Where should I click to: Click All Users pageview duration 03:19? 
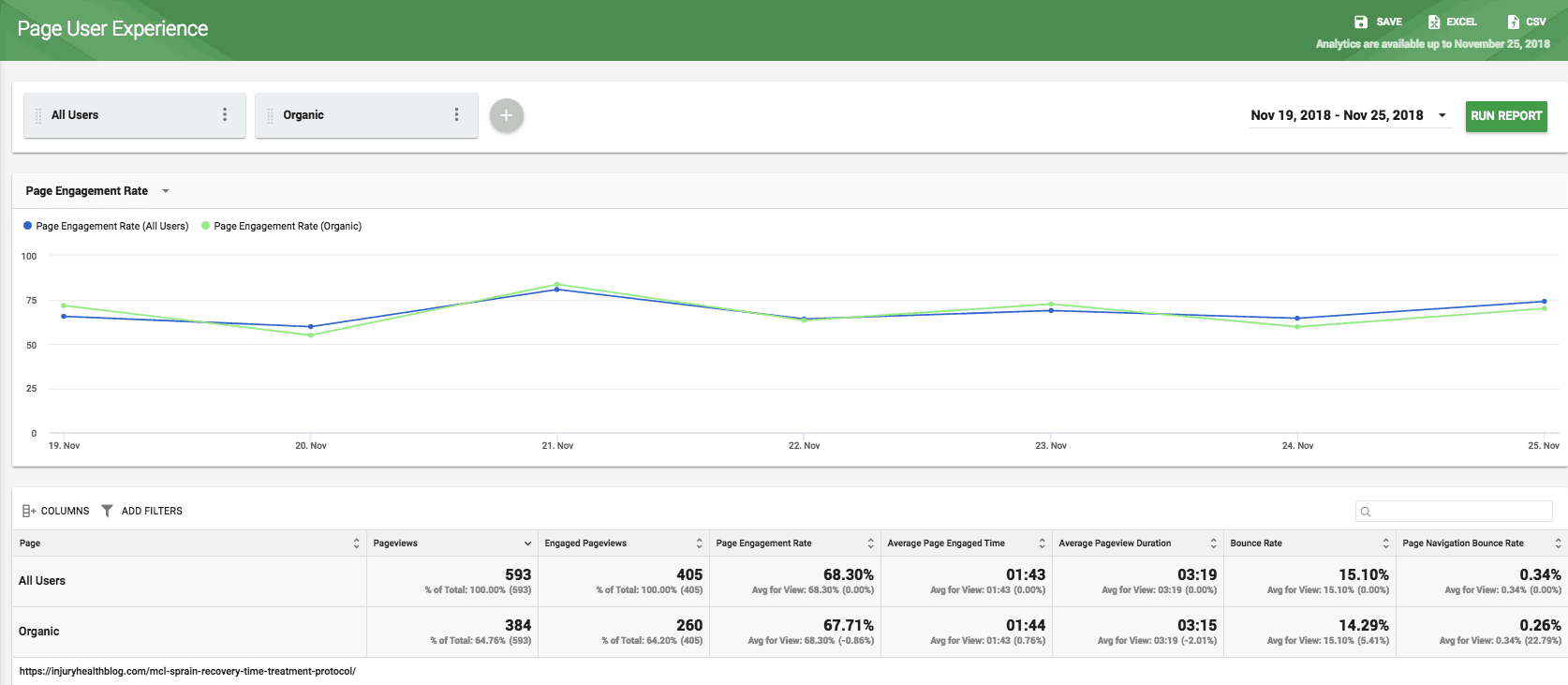(1197, 574)
